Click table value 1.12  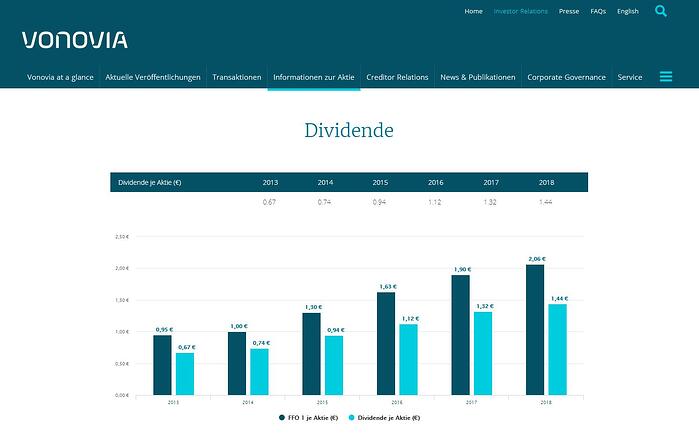coord(435,202)
